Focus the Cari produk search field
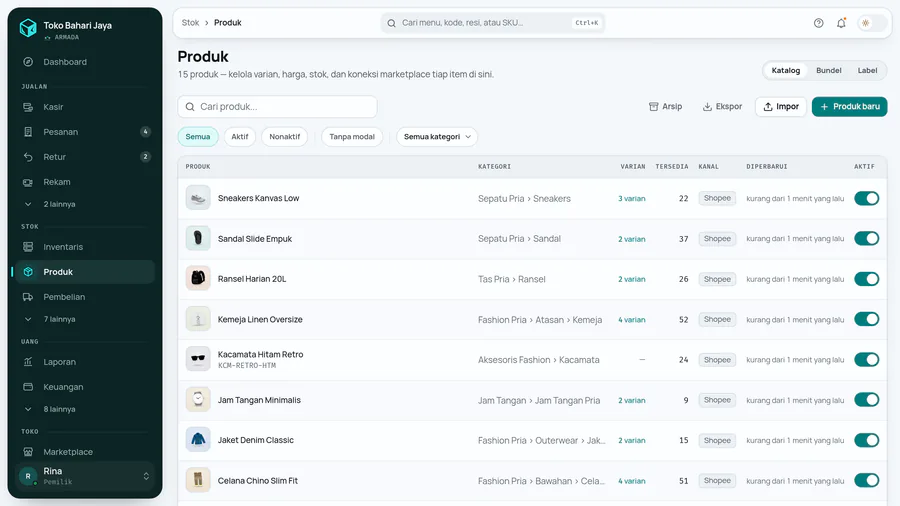 (x=277, y=107)
